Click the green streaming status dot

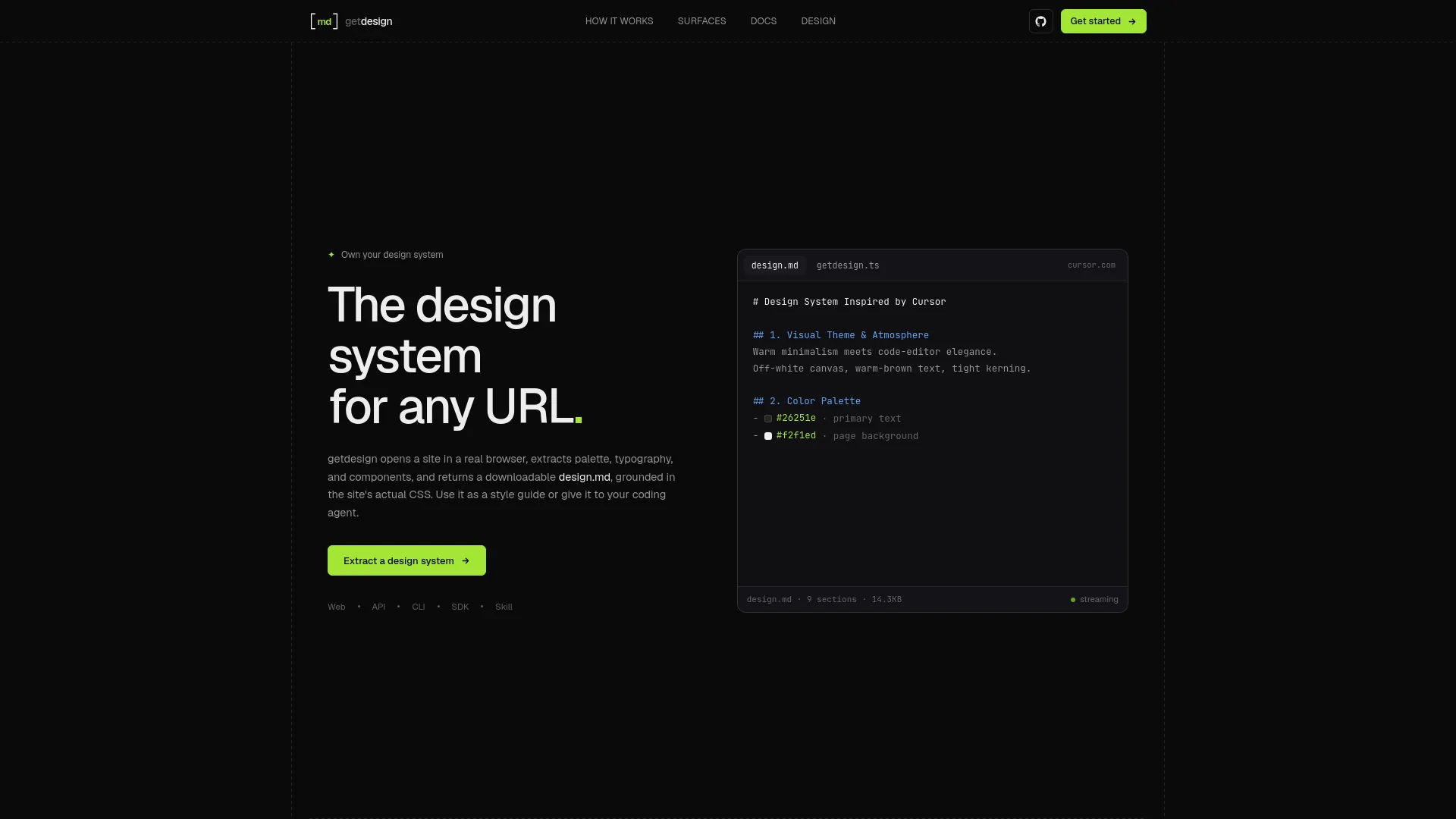[x=1073, y=600]
